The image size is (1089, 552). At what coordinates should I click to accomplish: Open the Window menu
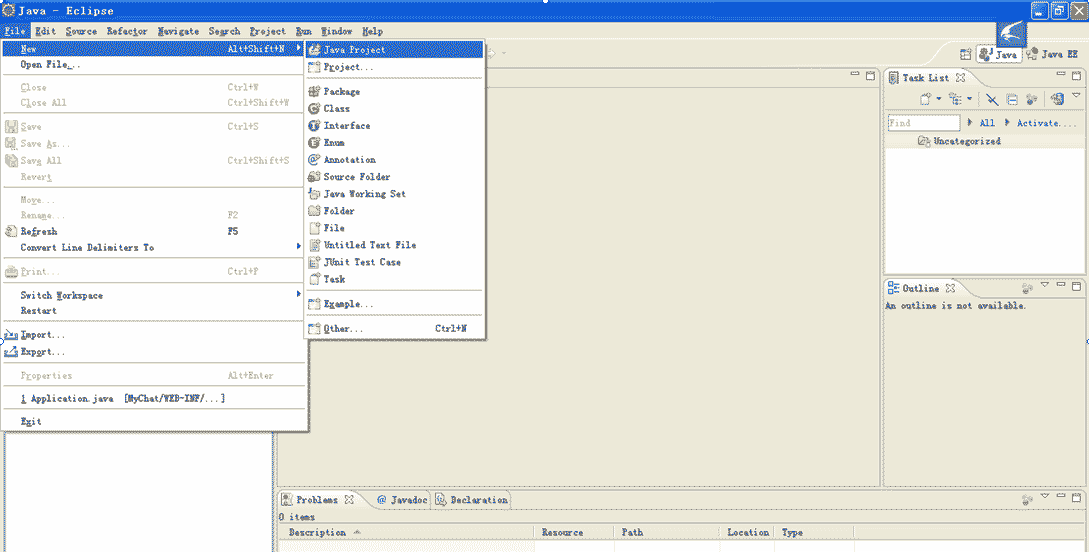pyautogui.click(x=336, y=31)
